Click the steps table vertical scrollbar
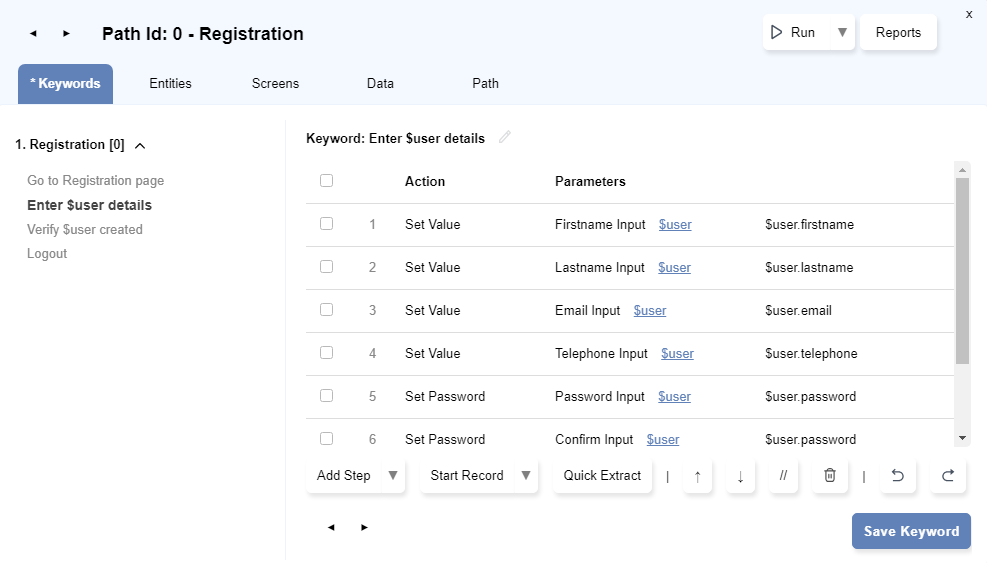 (x=962, y=270)
